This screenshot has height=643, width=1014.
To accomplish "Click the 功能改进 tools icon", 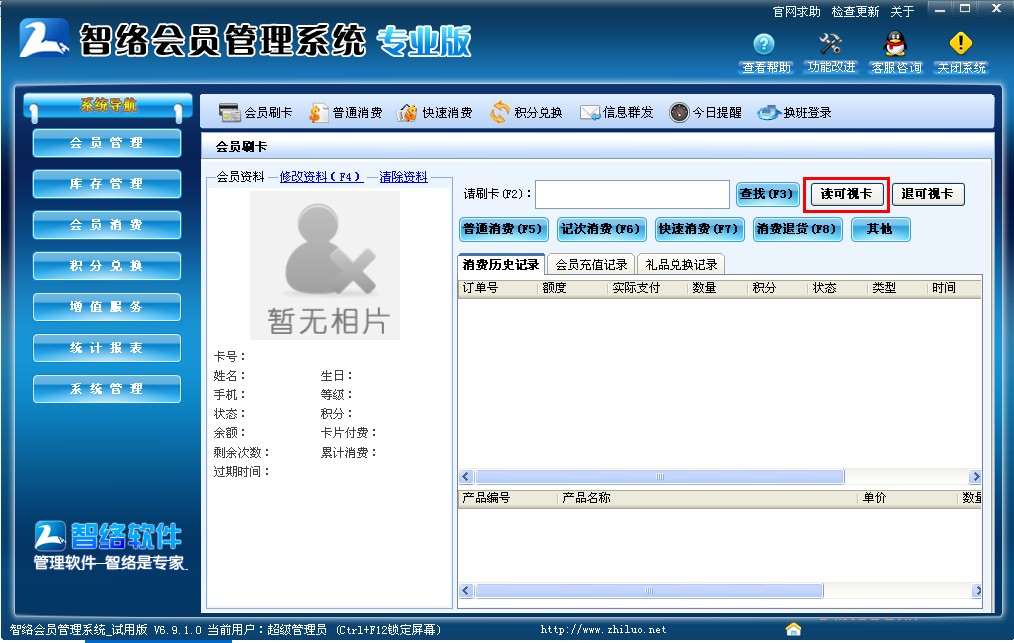I will point(830,44).
